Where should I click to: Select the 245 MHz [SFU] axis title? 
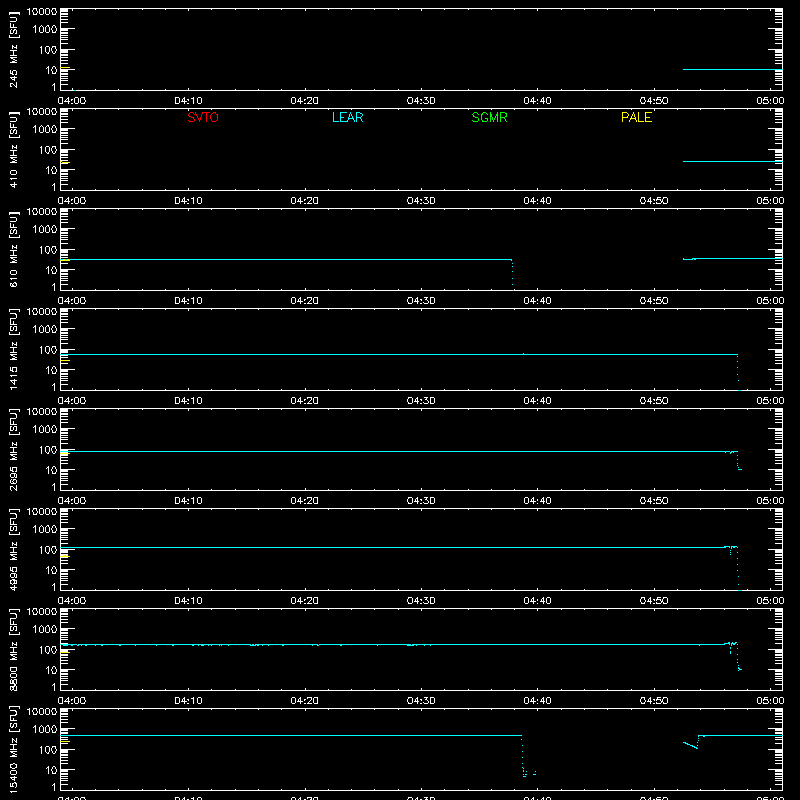(13, 50)
